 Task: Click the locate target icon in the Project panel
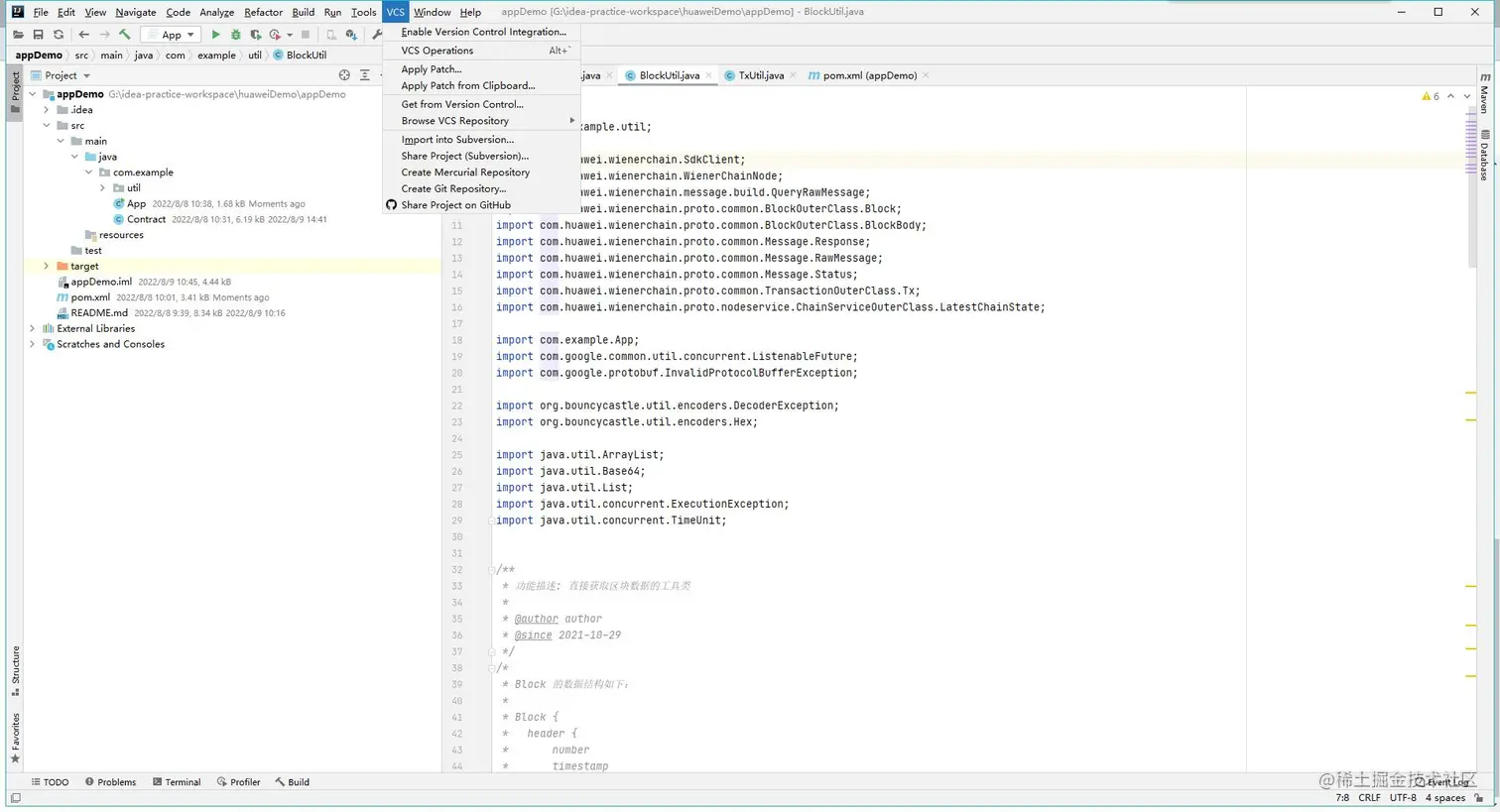[x=344, y=75]
